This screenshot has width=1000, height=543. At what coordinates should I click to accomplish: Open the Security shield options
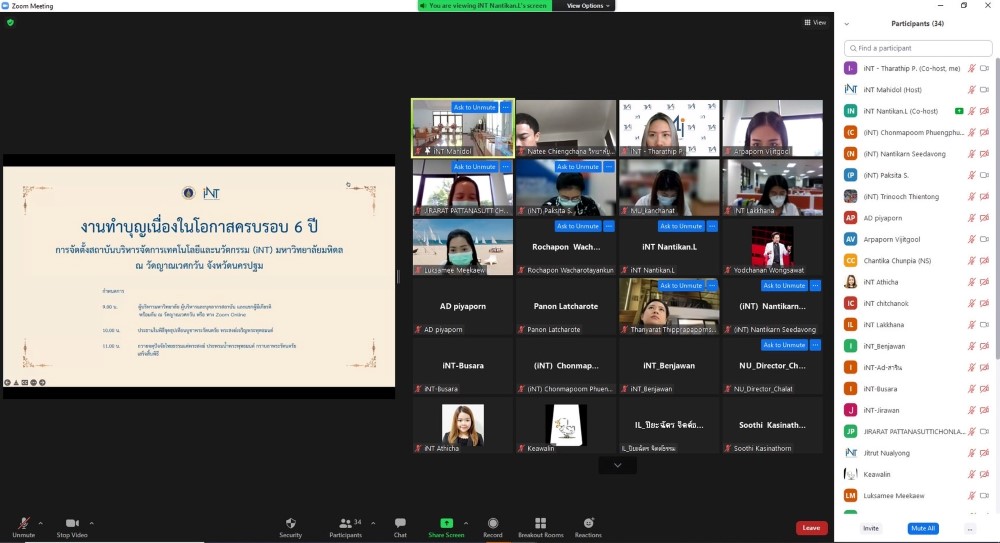(290, 524)
